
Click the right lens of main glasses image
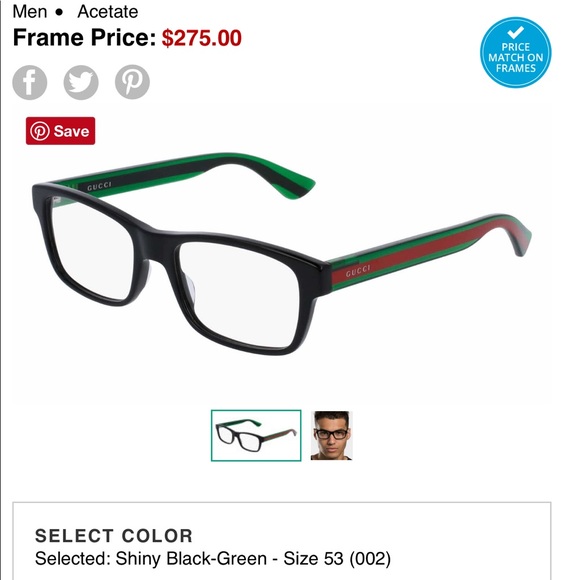point(239,295)
